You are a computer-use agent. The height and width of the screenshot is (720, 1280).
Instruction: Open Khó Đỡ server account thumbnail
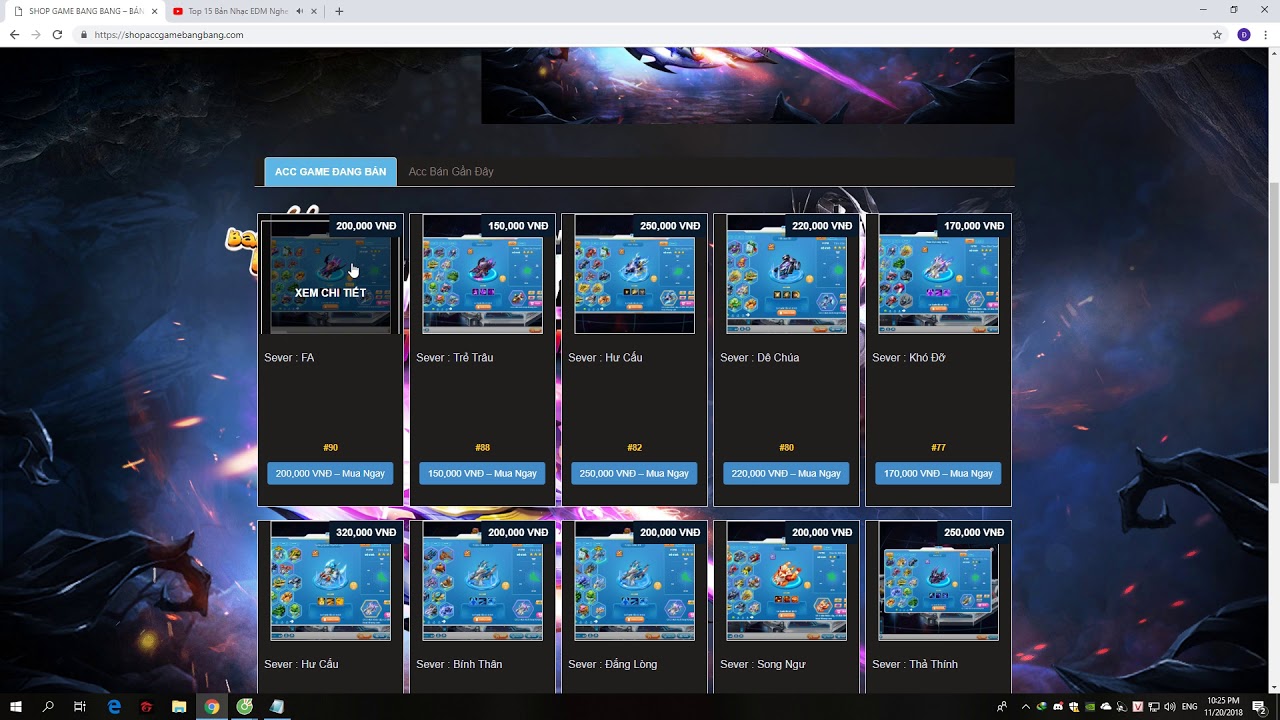pos(939,274)
